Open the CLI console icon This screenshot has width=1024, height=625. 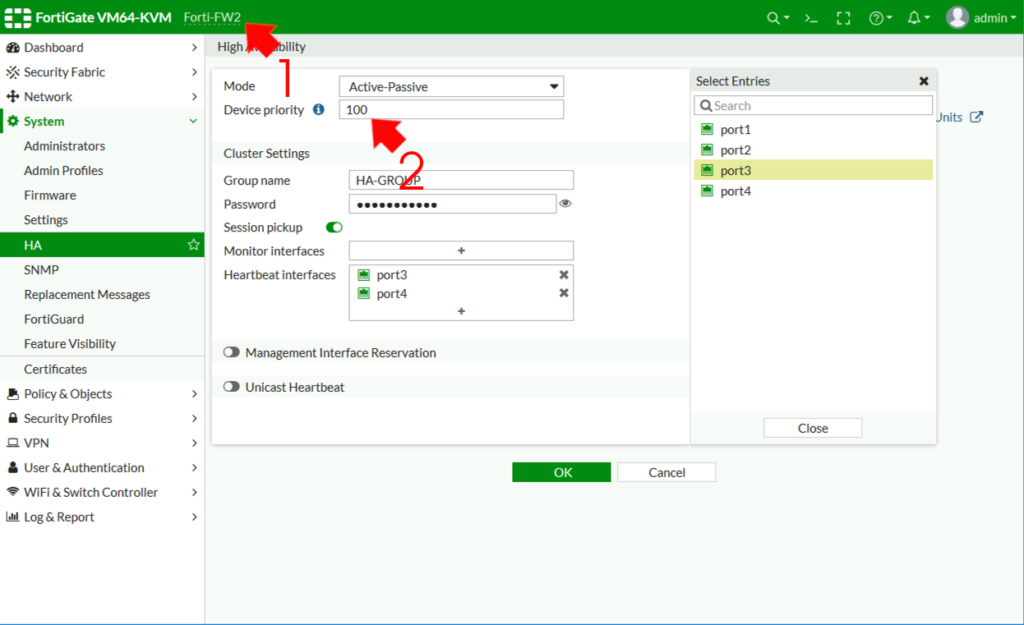[x=810, y=17]
